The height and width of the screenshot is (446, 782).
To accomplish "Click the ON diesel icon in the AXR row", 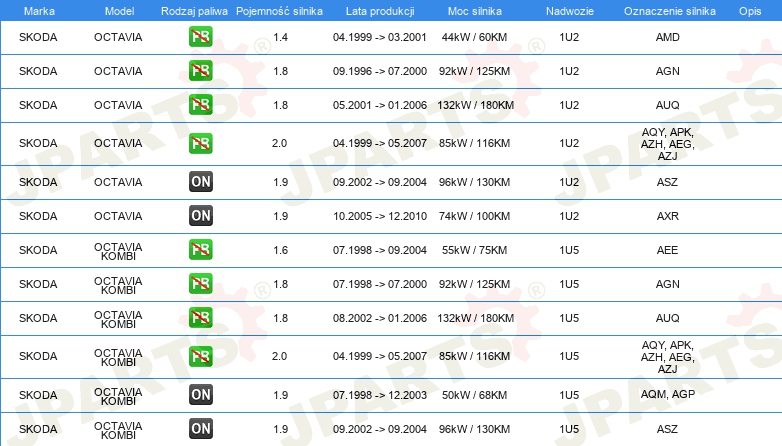I will [200, 216].
